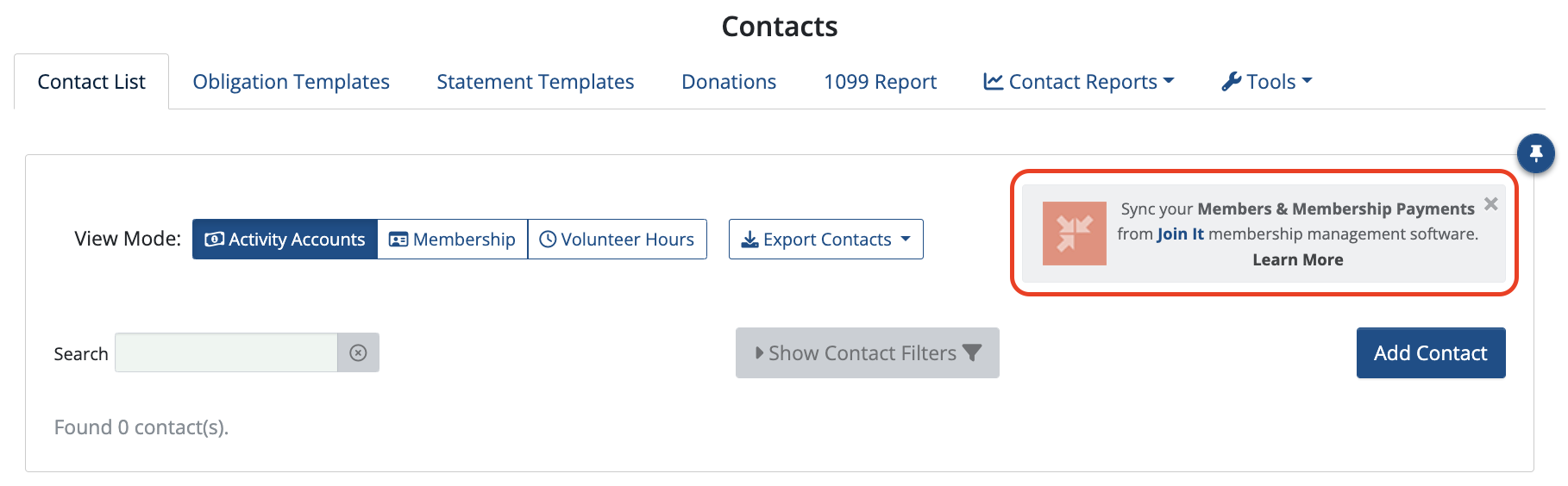Click the funnel filter icon
The height and width of the screenshot is (486, 1568).
point(972,353)
